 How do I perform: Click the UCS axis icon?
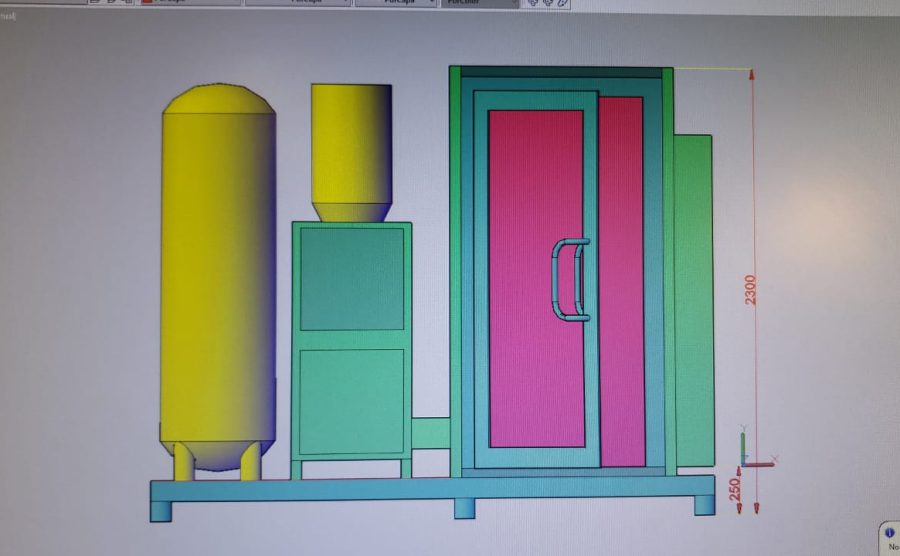click(757, 448)
